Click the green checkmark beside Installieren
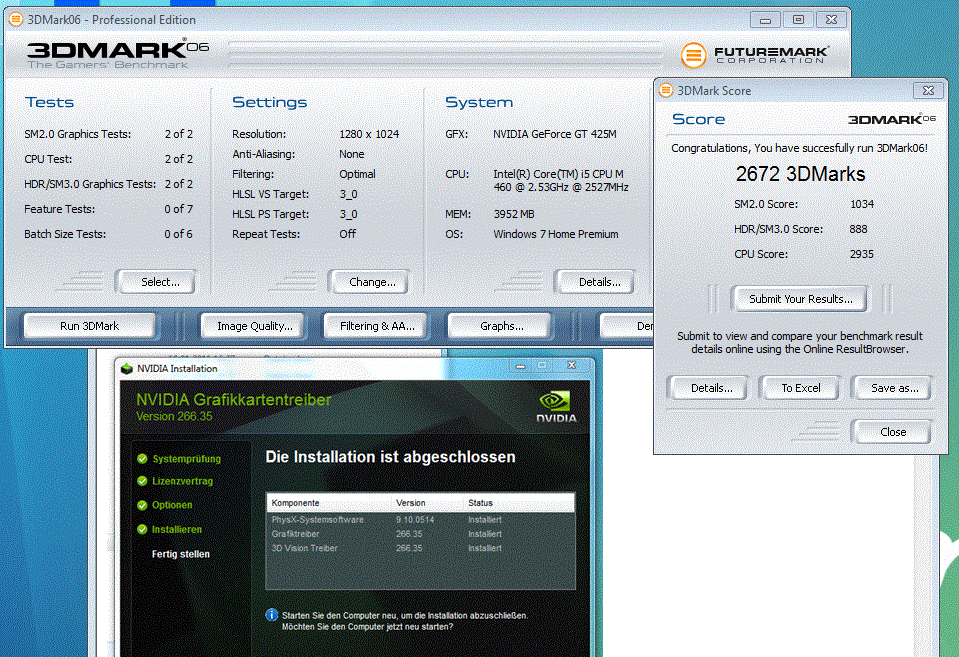The image size is (959, 657). click(x=143, y=529)
